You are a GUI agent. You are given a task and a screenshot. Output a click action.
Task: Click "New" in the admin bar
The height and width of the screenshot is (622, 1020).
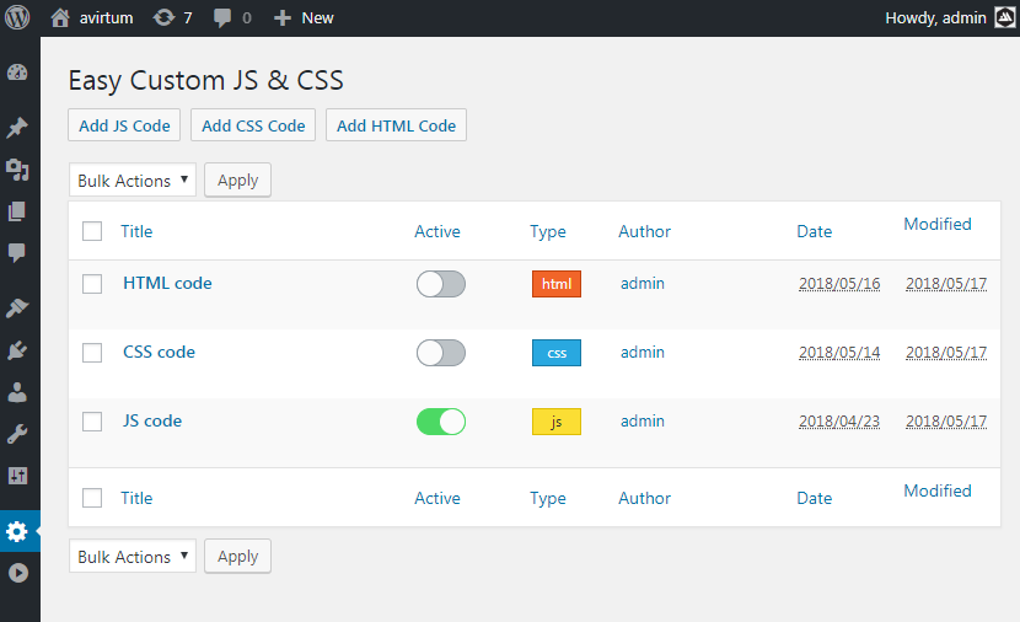pyautogui.click(x=304, y=18)
